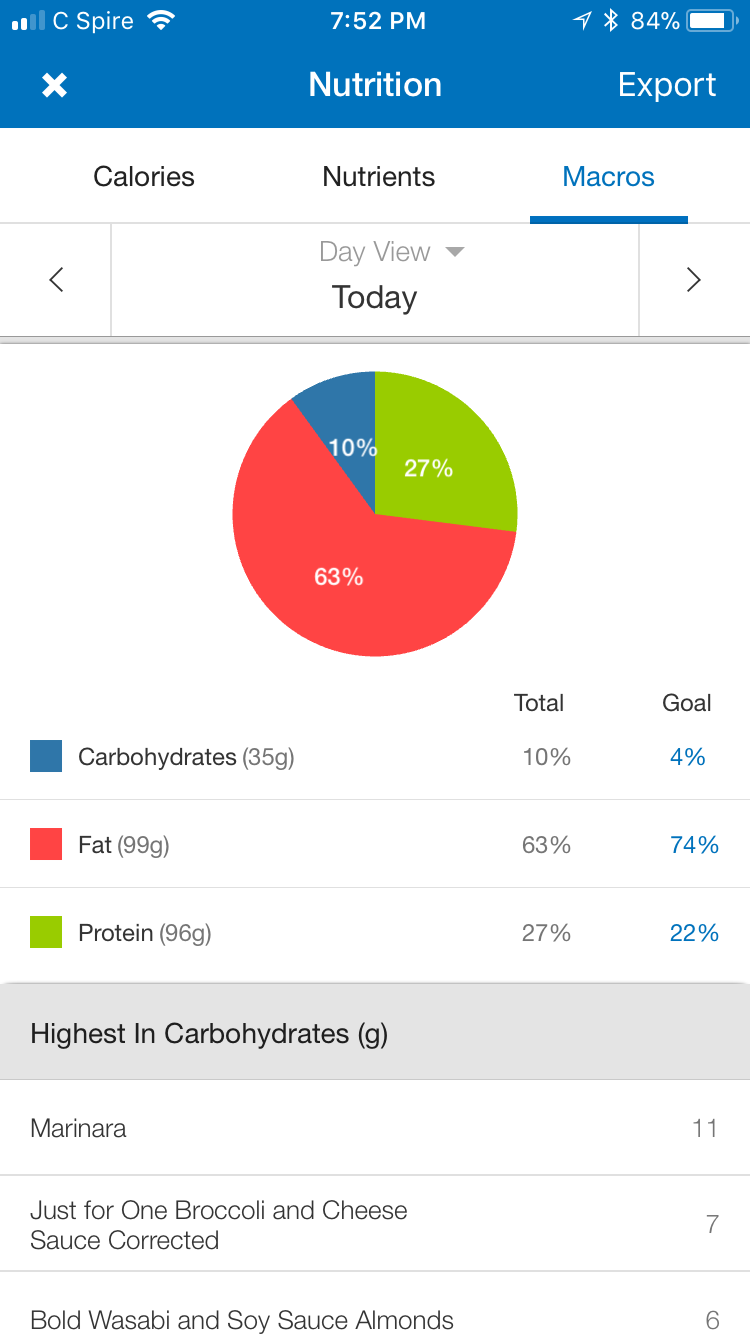Click the blue Carbohydrates color swatch
Screen dimensions: 750x1334
(x=46, y=756)
